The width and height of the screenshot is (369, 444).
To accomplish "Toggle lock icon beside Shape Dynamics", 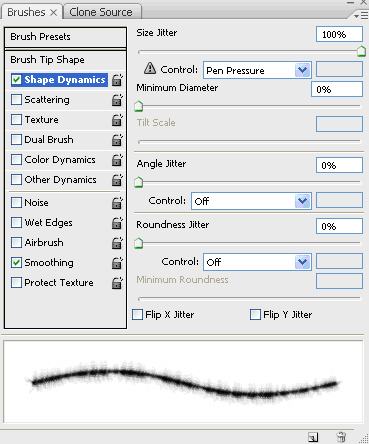I will (x=117, y=80).
